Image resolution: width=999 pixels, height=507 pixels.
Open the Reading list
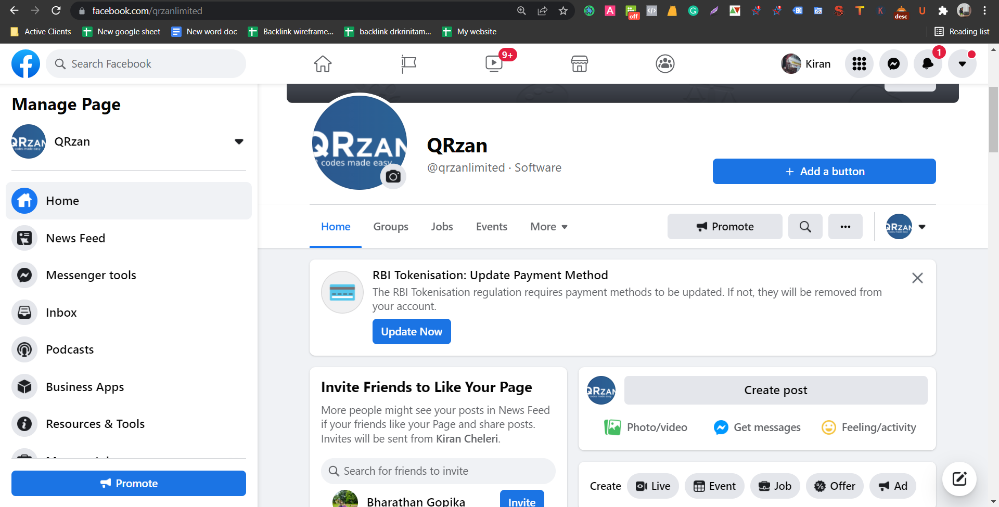962,31
